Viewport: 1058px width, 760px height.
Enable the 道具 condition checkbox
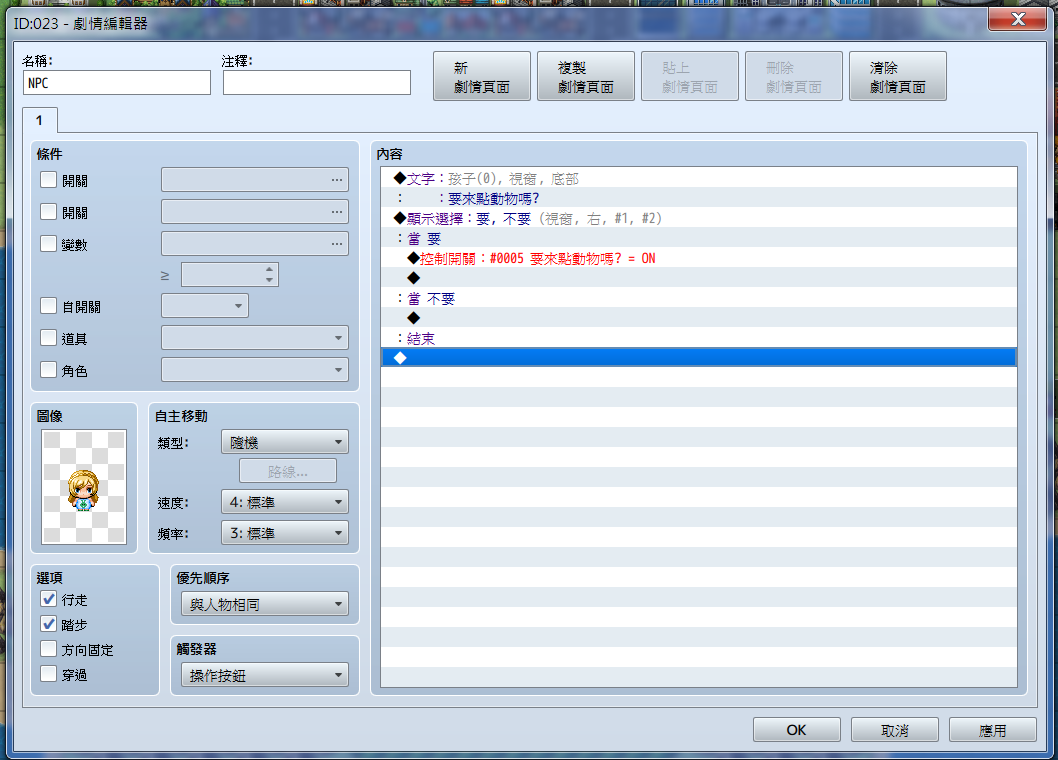coord(49,338)
